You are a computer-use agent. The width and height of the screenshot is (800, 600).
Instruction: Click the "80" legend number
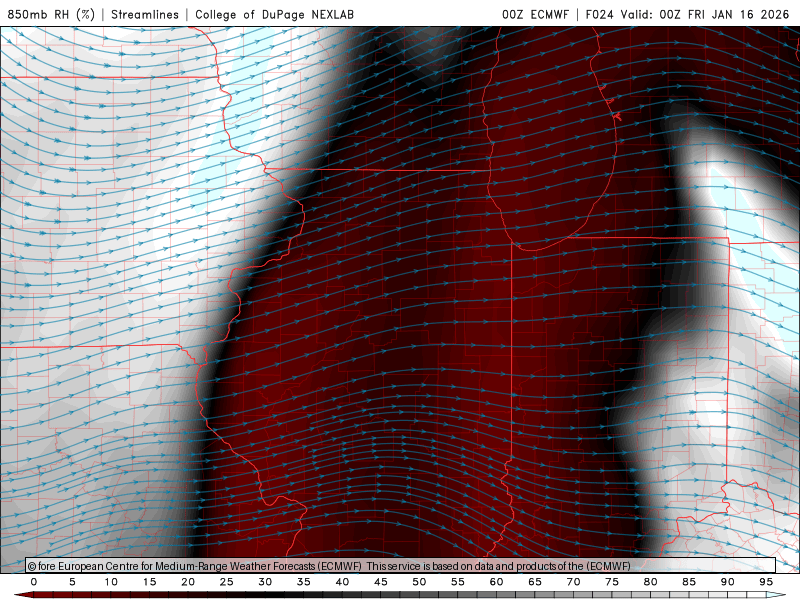pyautogui.click(x=651, y=582)
